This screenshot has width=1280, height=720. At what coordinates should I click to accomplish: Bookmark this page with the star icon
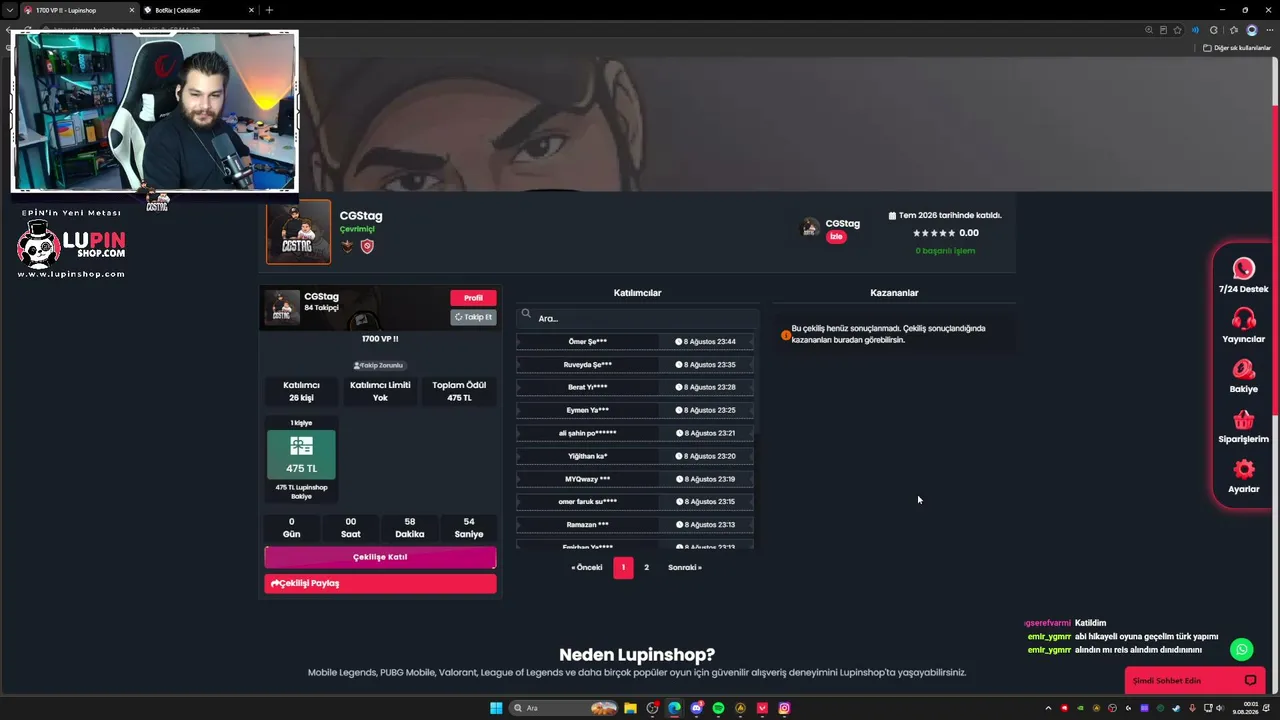point(1177,30)
